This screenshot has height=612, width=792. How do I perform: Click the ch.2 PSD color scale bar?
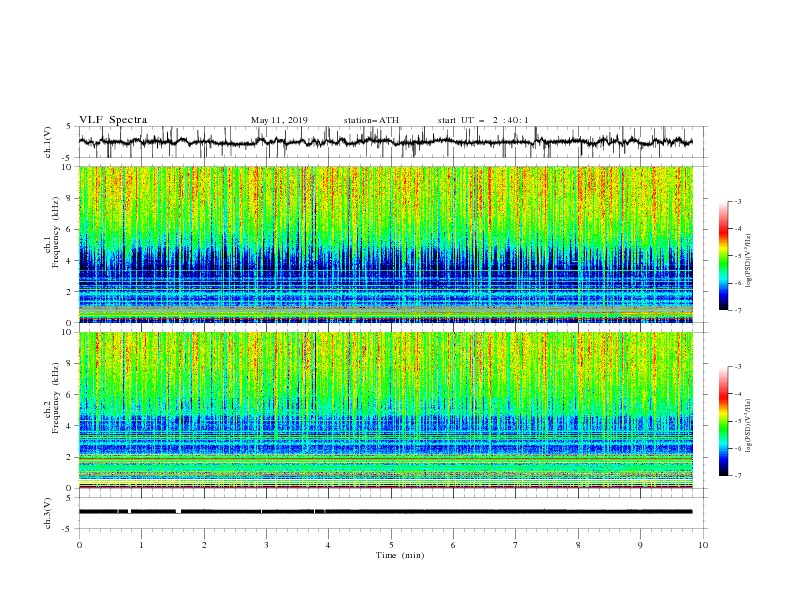(724, 421)
